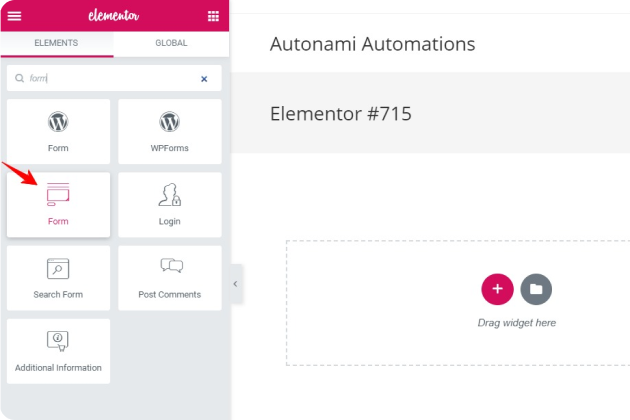This screenshot has height=420, width=630.
Task: Select the Search Form widget
Action: tap(58, 277)
